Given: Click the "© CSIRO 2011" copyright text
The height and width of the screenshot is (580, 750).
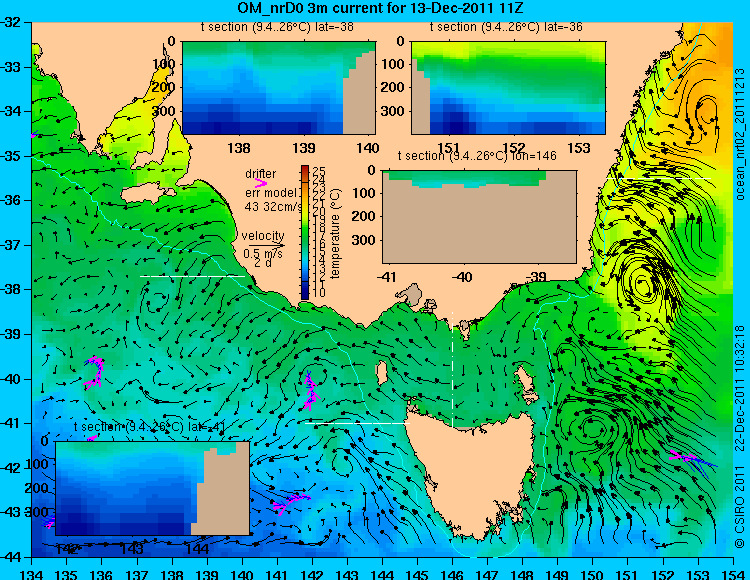Looking at the screenshot, I should pyautogui.click(x=739, y=507).
